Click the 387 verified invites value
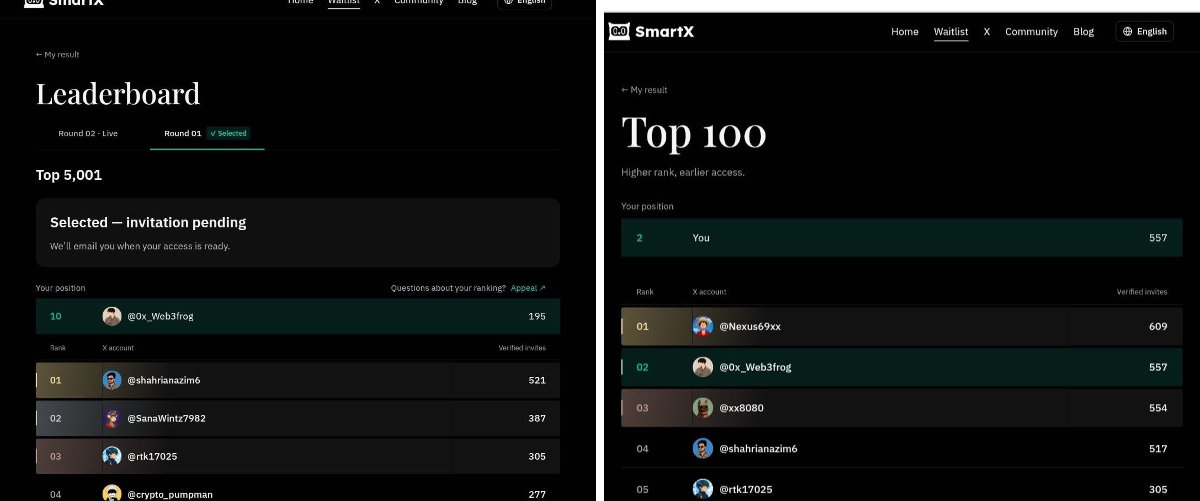Screen dimensions: 1200x501 pyautogui.click(x=537, y=418)
